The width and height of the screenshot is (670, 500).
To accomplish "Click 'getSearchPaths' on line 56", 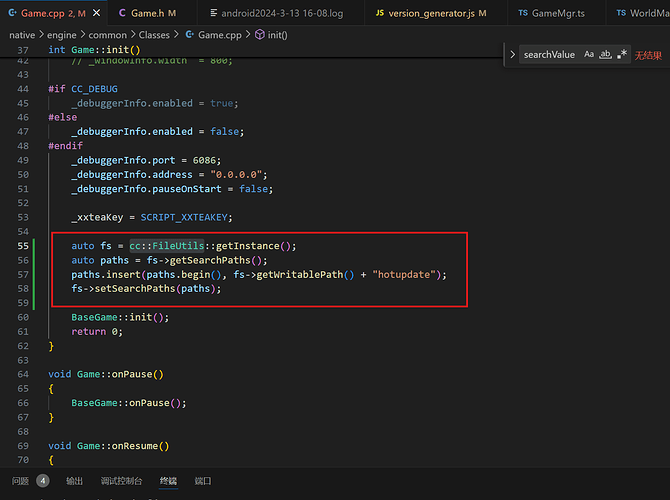I will (x=210, y=260).
